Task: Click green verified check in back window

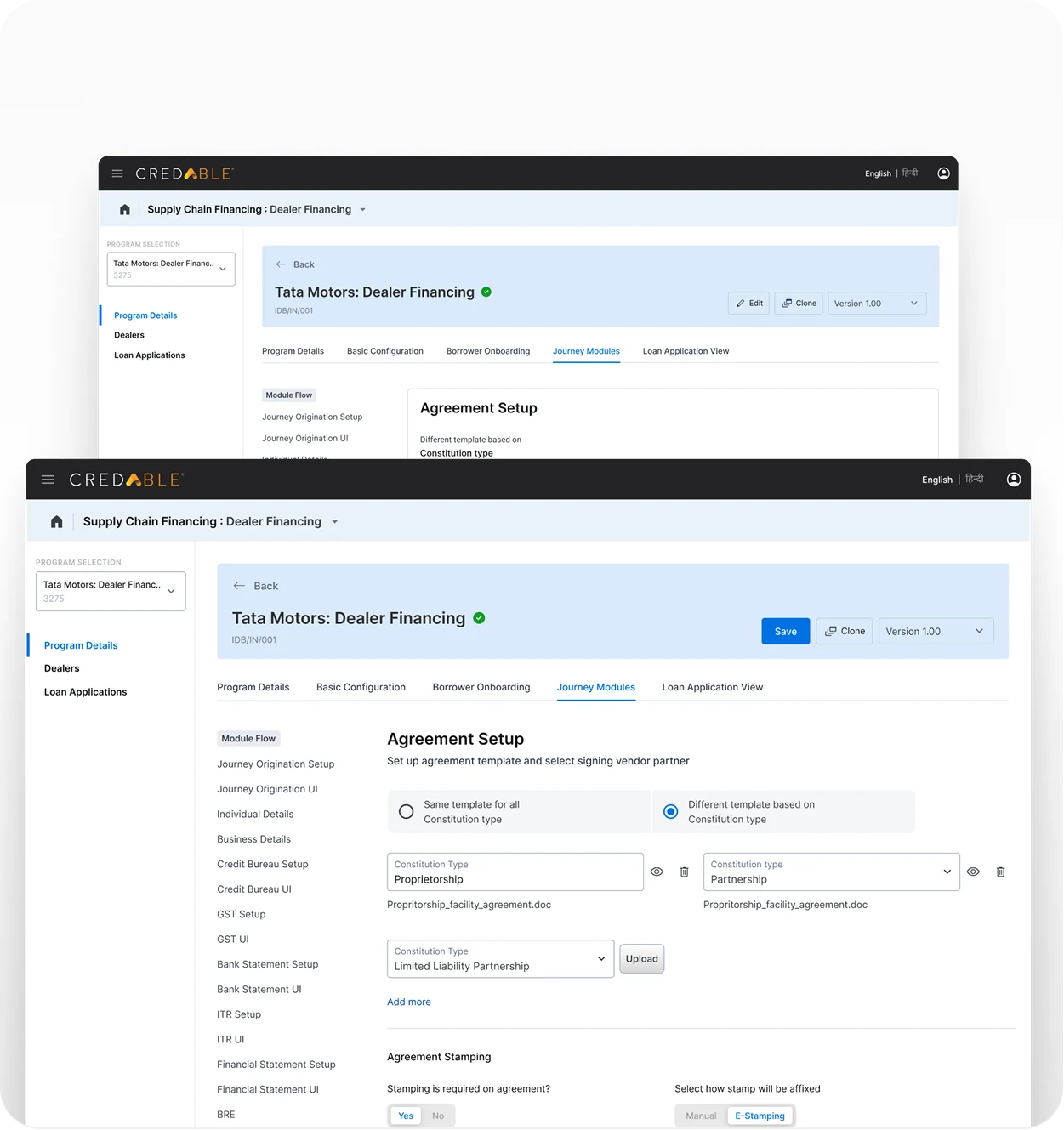Action: click(486, 292)
